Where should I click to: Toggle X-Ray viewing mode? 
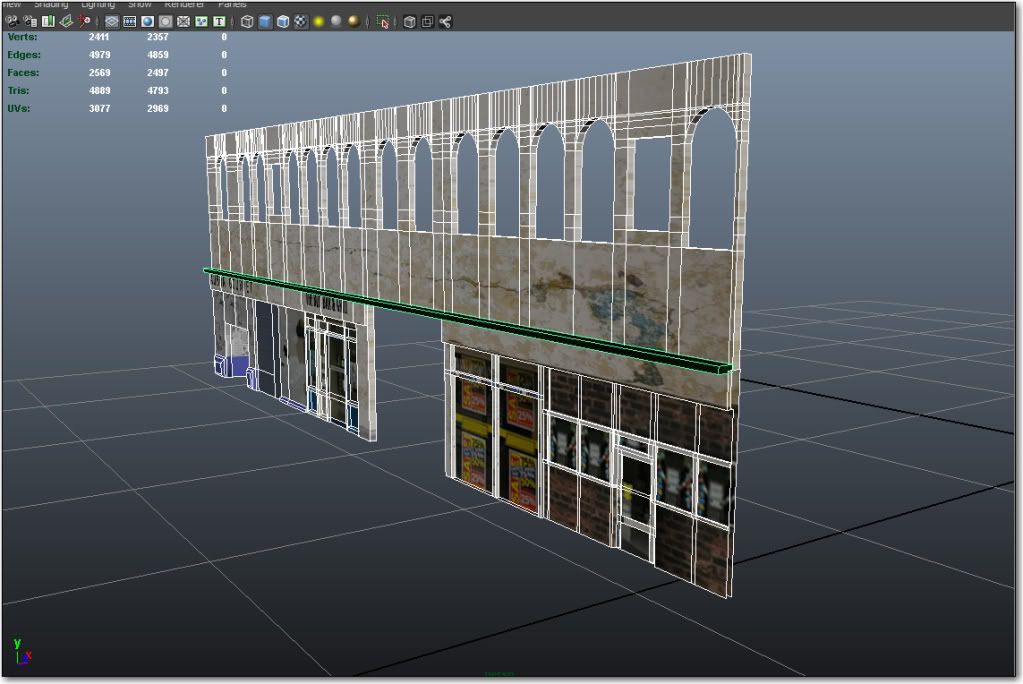(x=409, y=21)
